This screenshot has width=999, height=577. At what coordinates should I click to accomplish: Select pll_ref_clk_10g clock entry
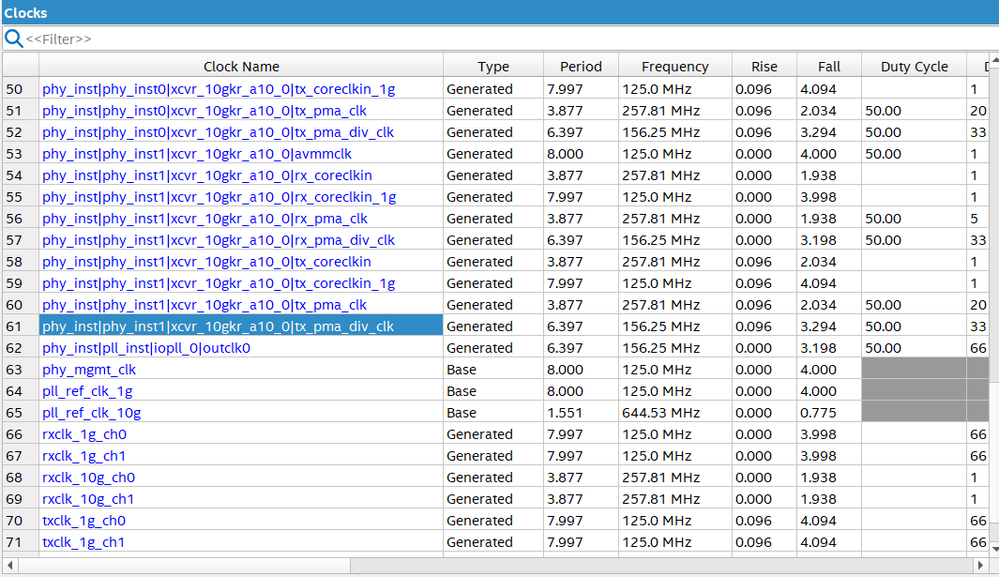[x=91, y=413]
